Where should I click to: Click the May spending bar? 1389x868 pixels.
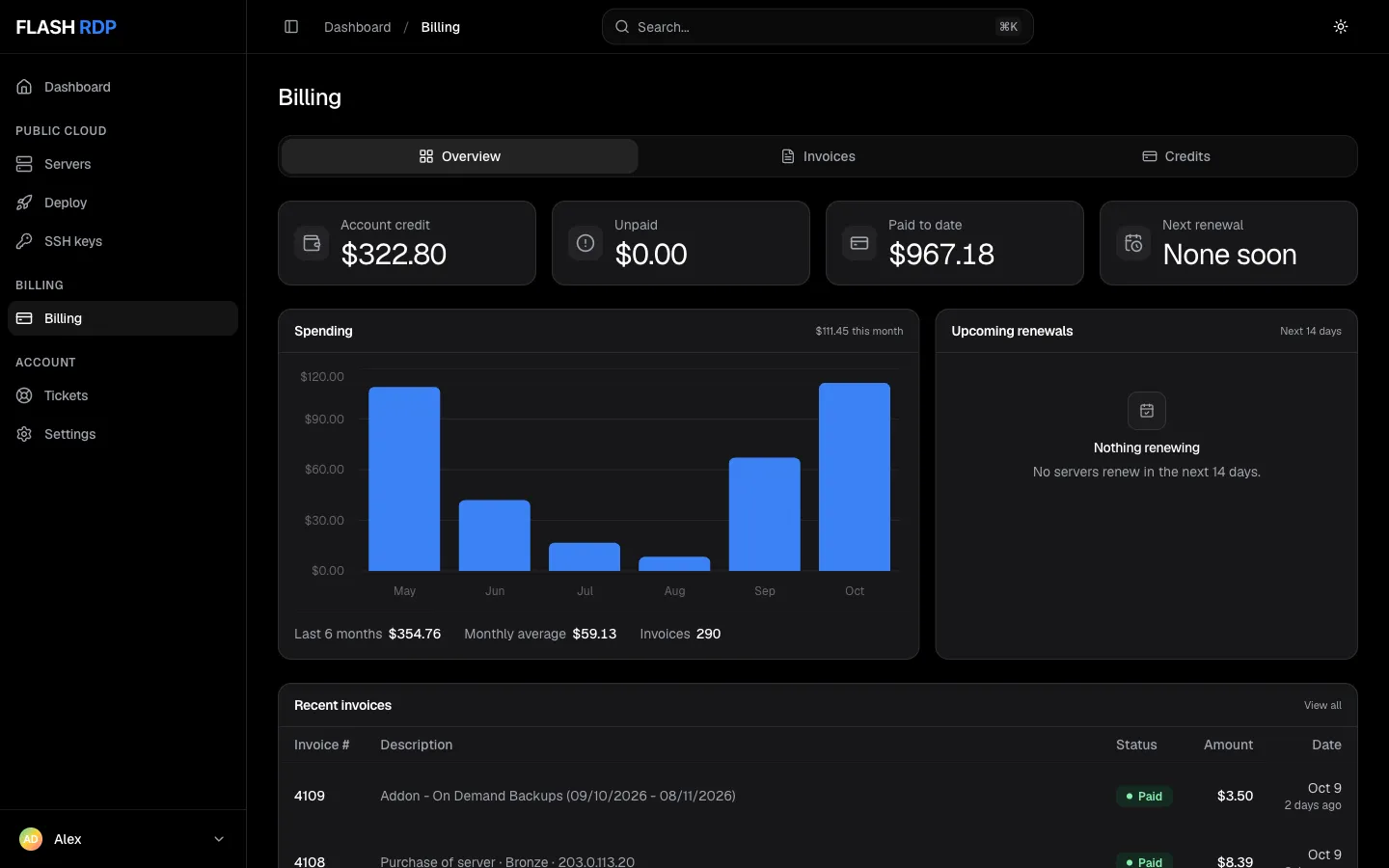tap(404, 479)
